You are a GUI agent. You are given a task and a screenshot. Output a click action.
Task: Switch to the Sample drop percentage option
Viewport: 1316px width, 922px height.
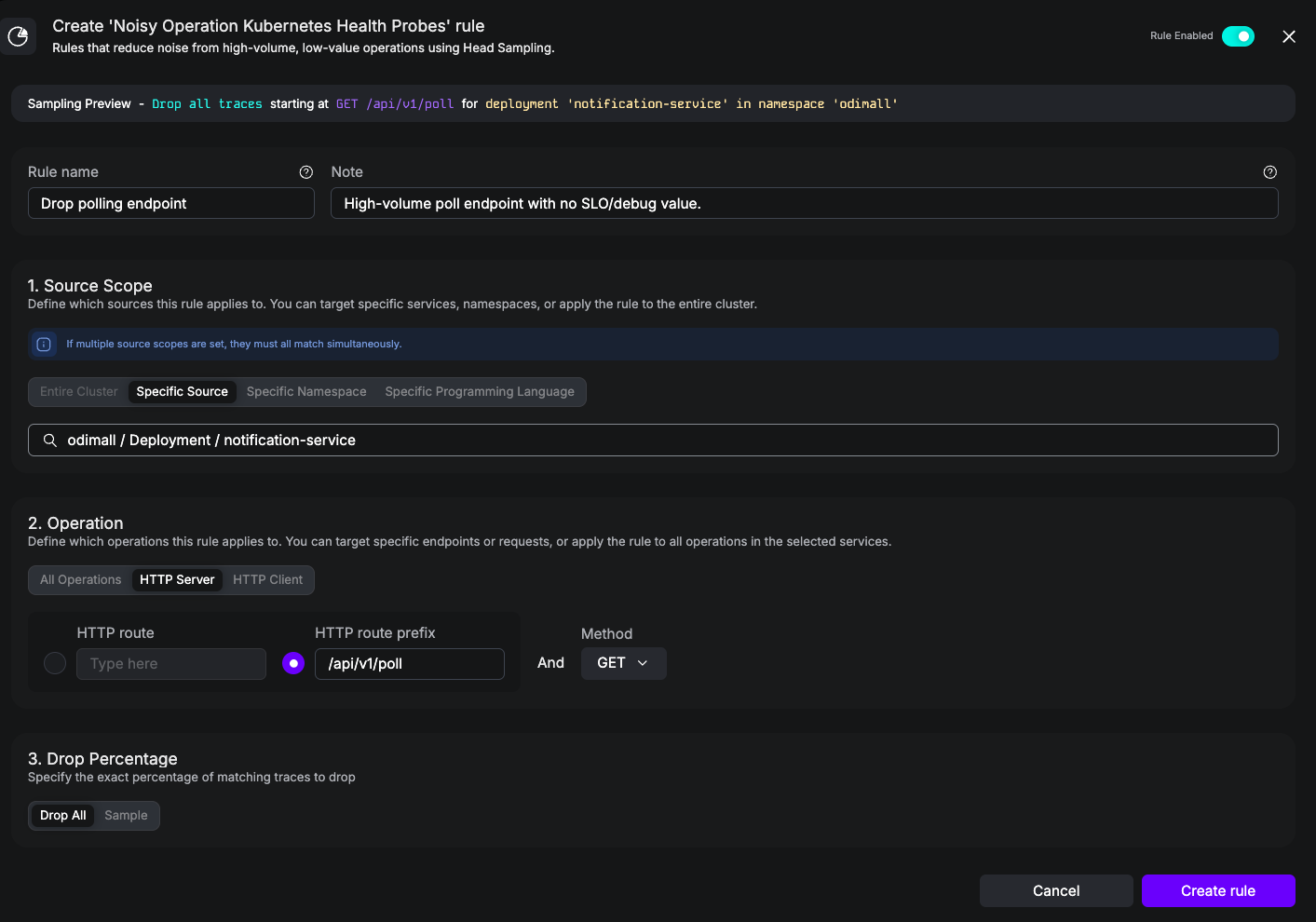tap(126, 816)
